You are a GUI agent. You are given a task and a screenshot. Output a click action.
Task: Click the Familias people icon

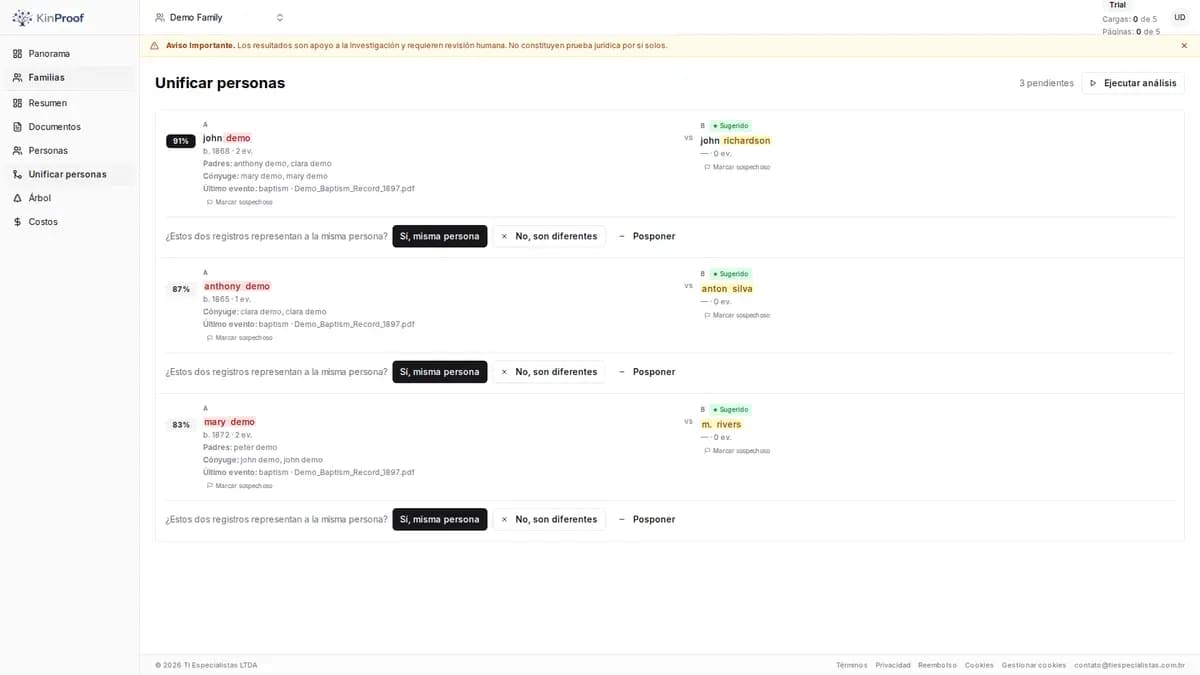17,77
